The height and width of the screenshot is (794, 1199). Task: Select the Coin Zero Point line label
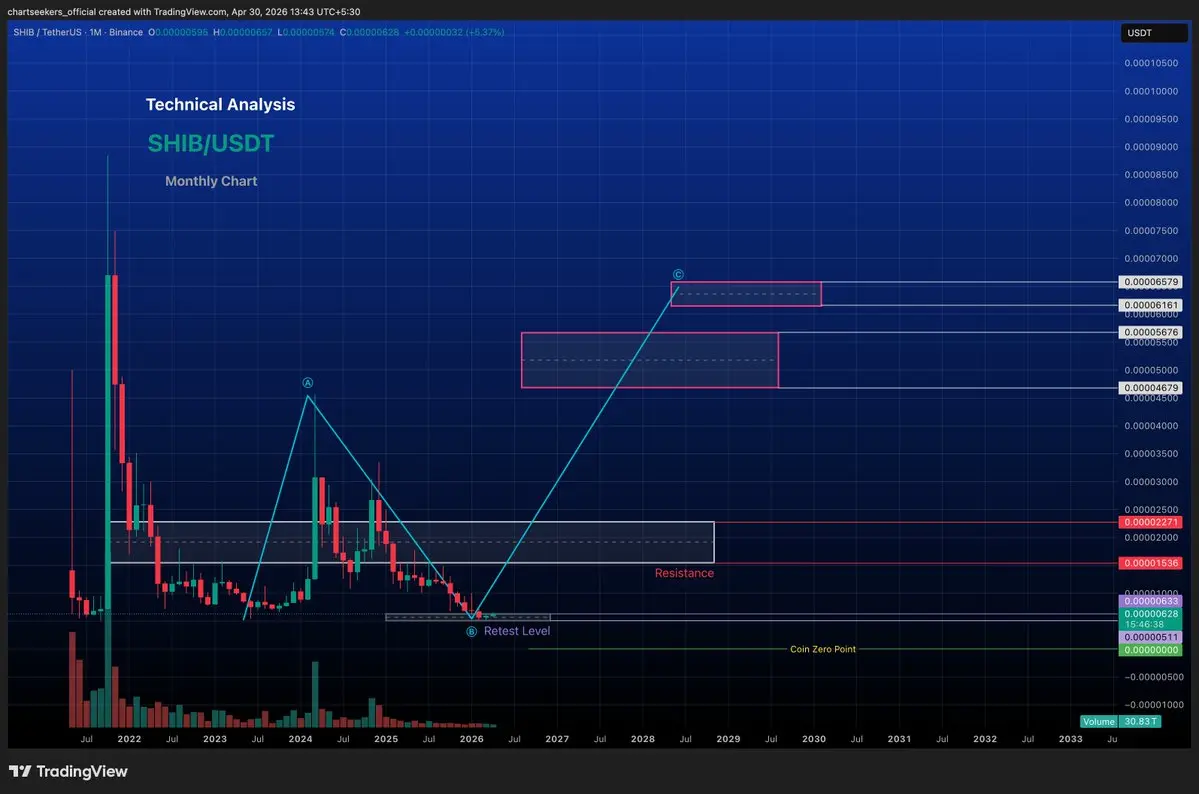pos(823,649)
